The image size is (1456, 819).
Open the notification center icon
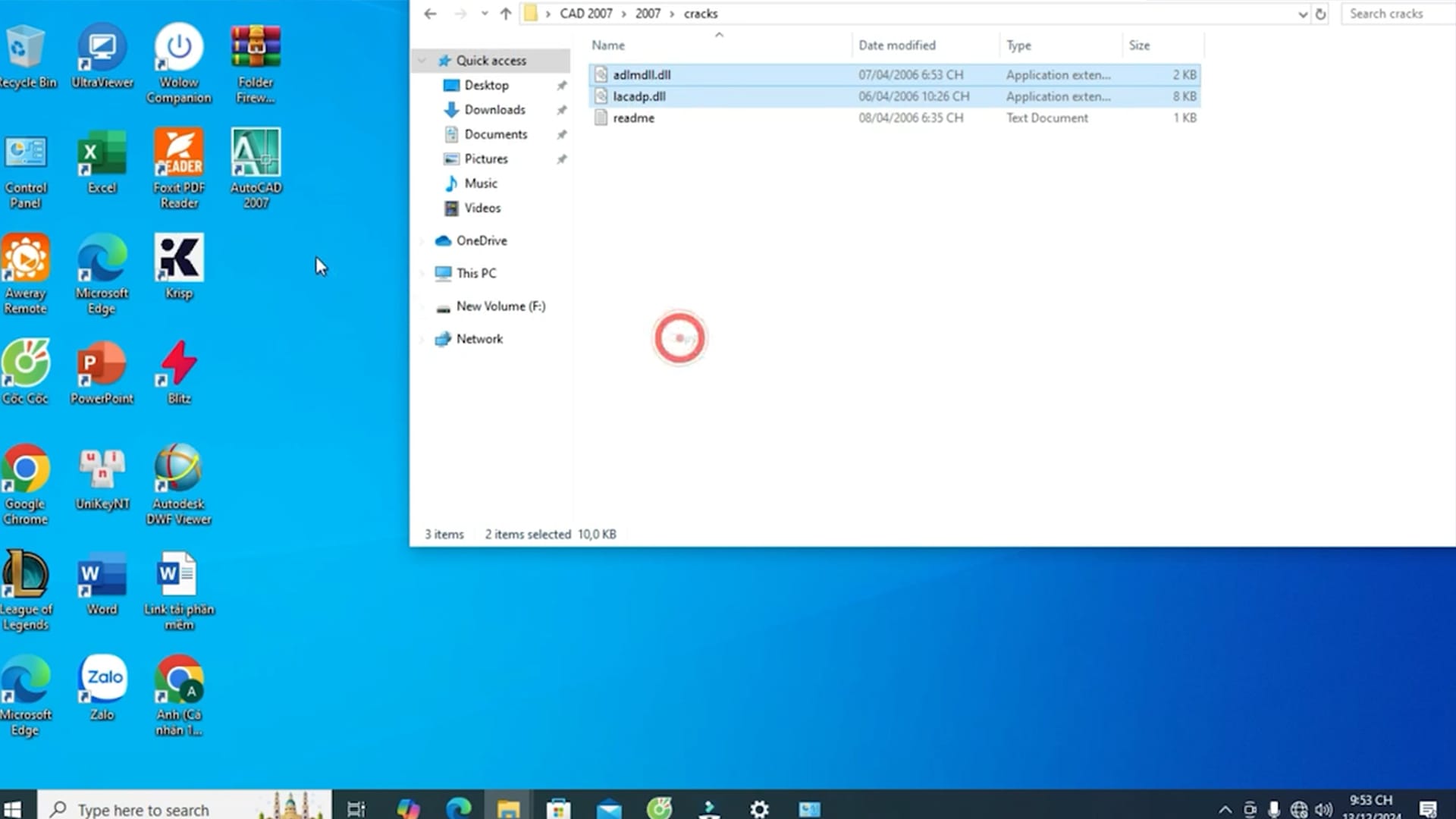[x=1428, y=808]
